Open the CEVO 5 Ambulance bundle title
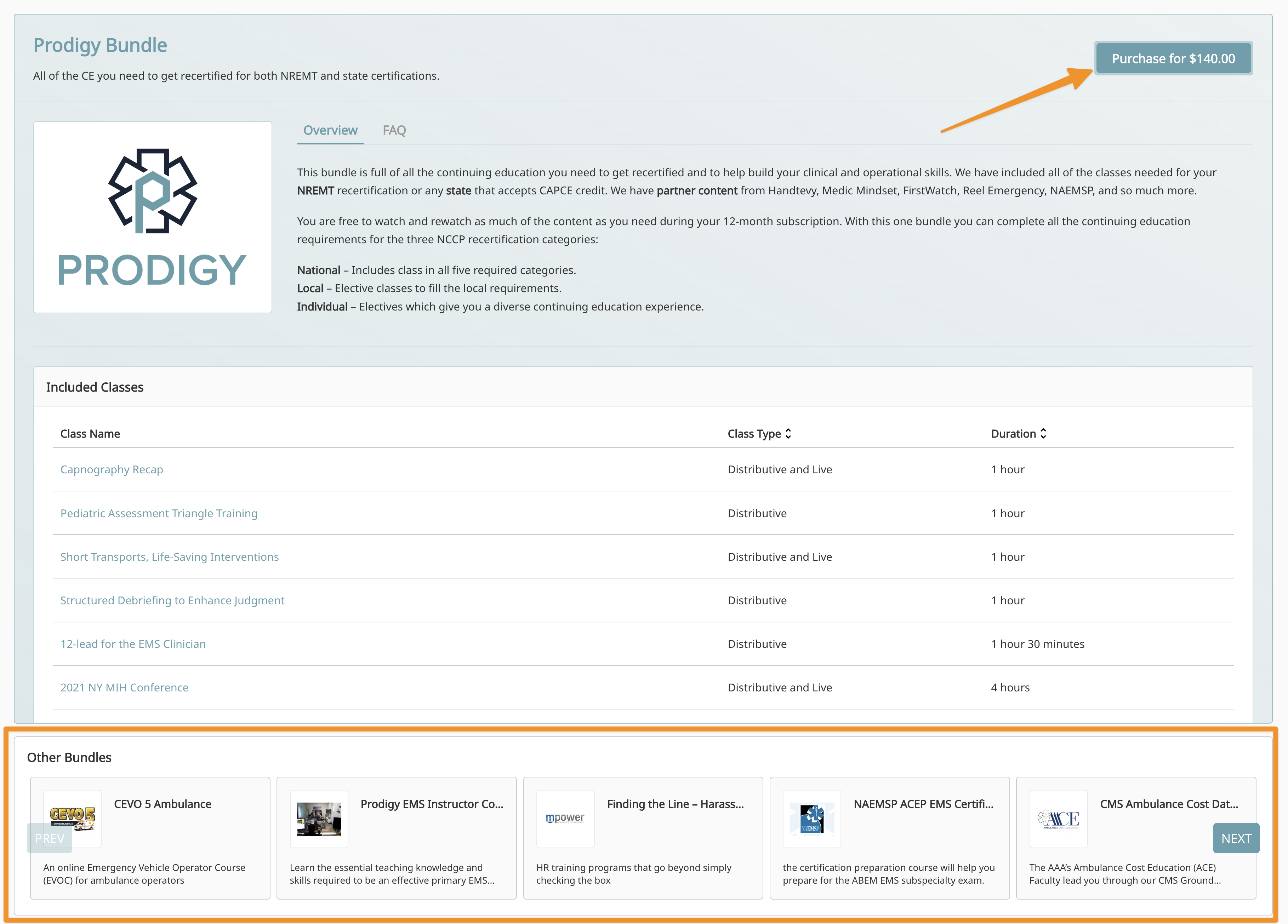The width and height of the screenshot is (1288, 924). 163,804
